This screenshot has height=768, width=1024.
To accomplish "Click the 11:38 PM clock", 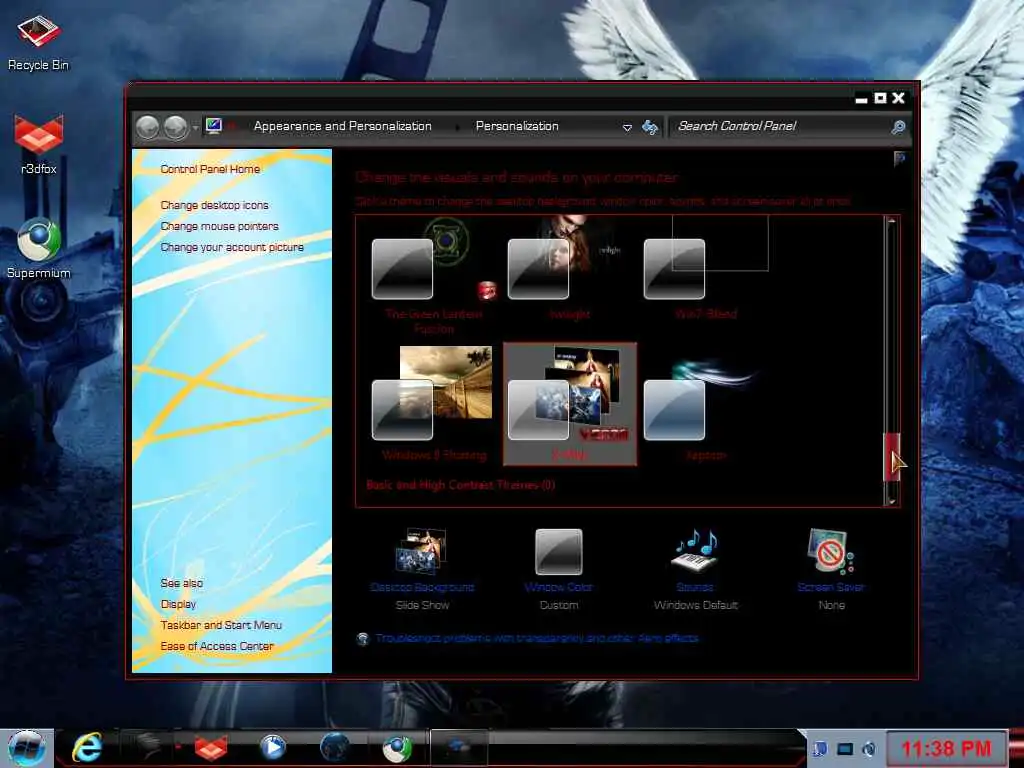I will pyautogui.click(x=946, y=748).
